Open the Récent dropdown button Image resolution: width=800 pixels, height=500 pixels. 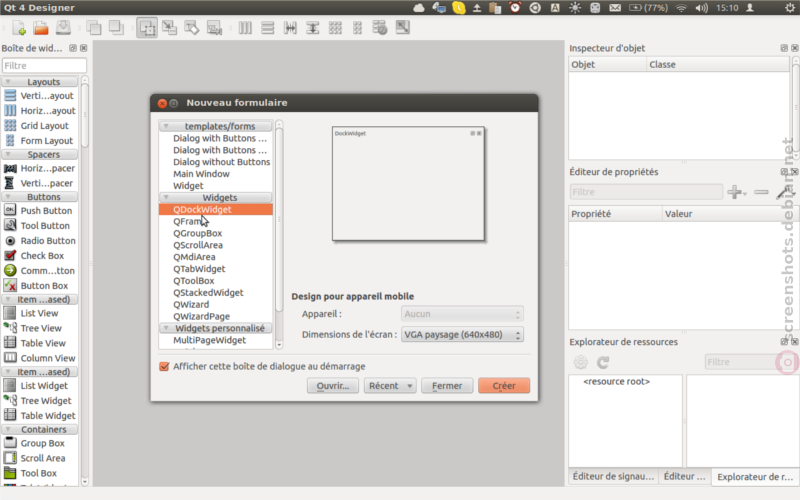(x=390, y=386)
